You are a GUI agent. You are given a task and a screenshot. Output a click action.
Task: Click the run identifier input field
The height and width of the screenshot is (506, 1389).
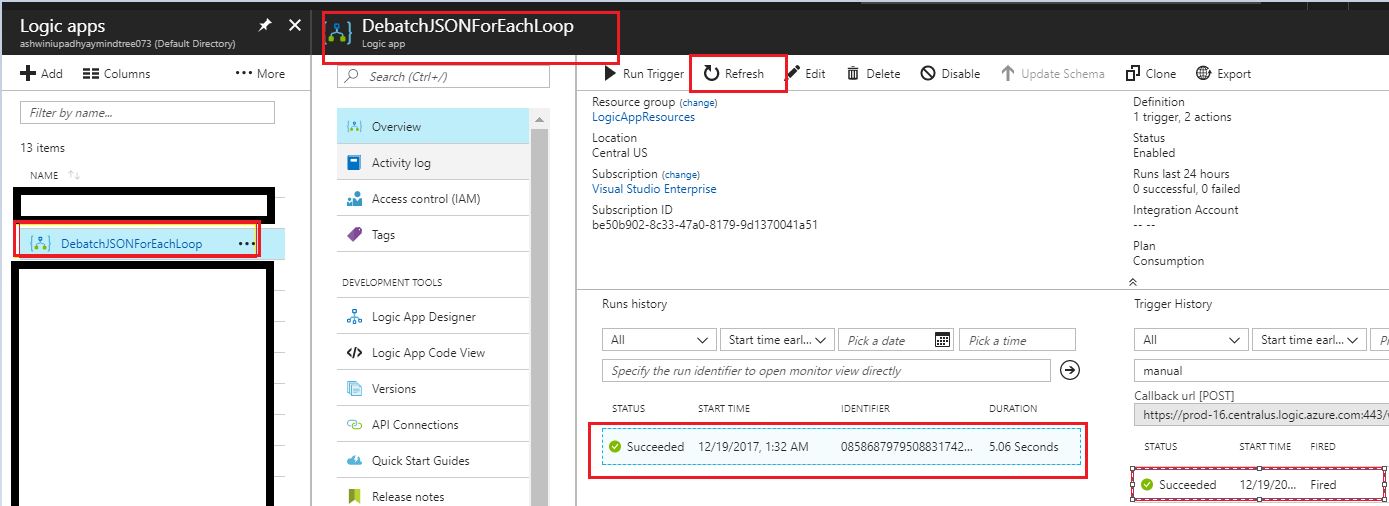[826, 371]
